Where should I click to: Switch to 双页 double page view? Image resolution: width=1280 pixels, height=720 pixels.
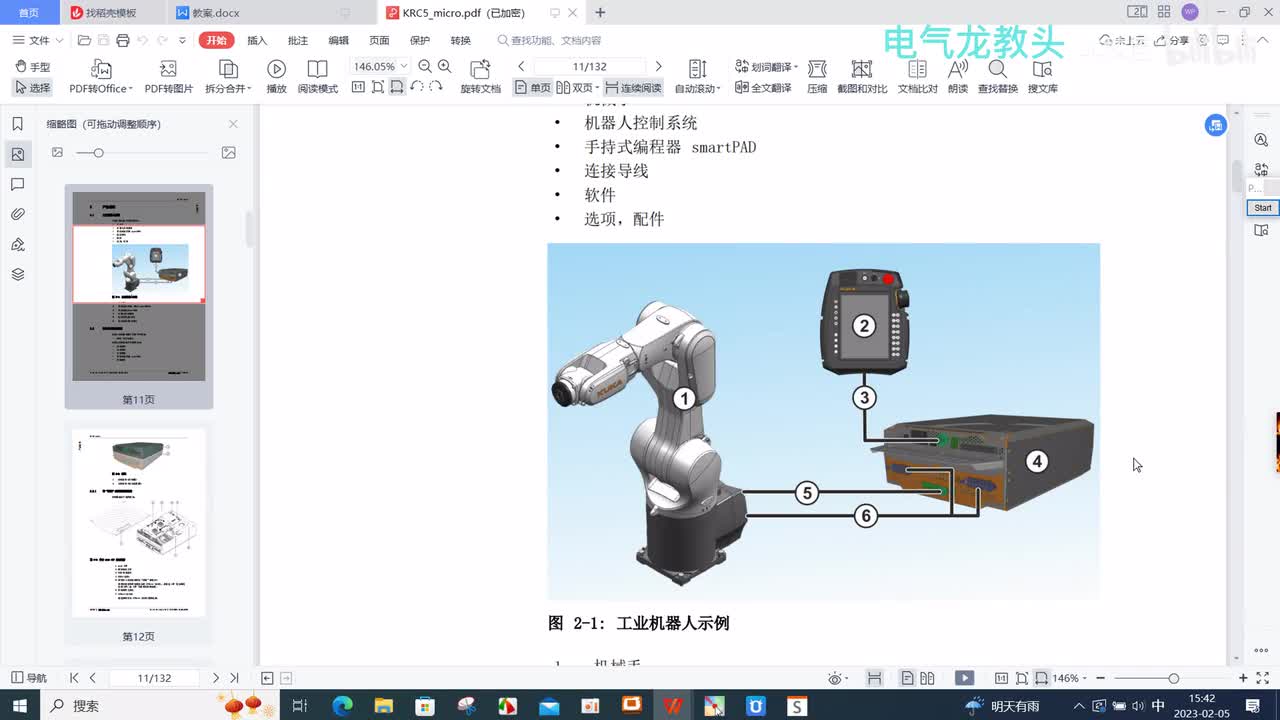click(x=576, y=88)
